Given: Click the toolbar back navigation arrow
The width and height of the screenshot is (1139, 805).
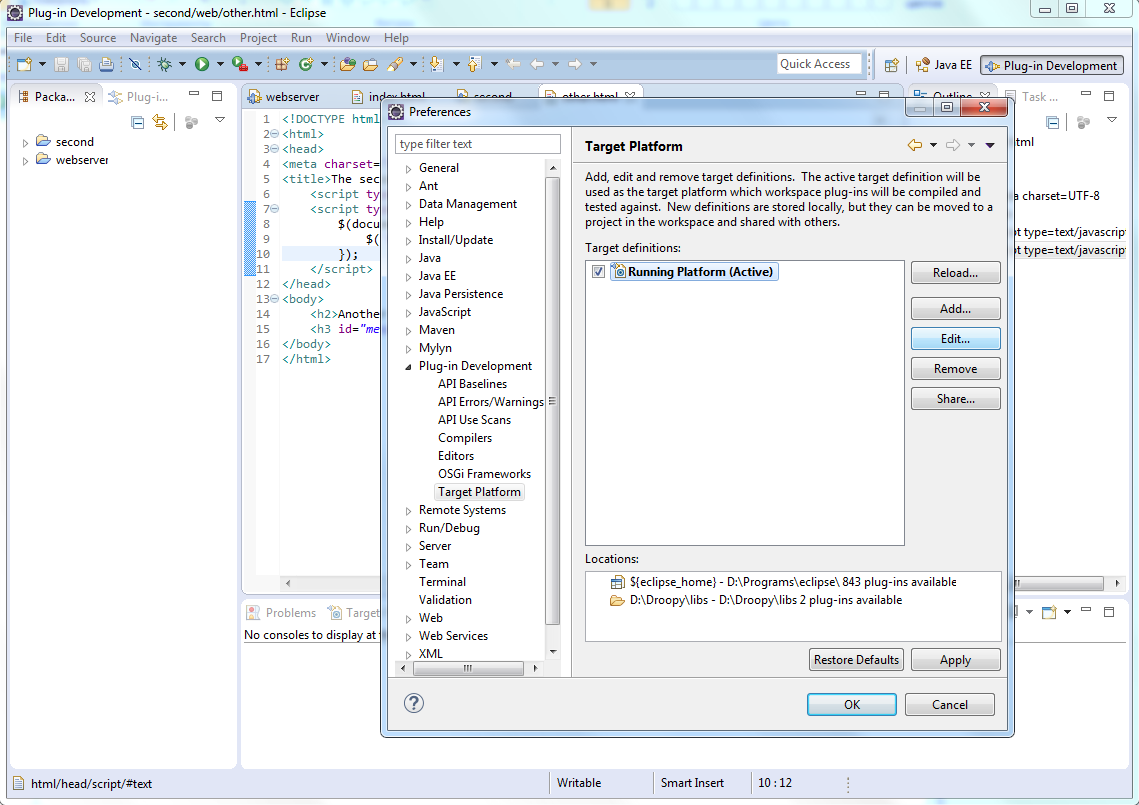Looking at the screenshot, I should tap(537, 65).
